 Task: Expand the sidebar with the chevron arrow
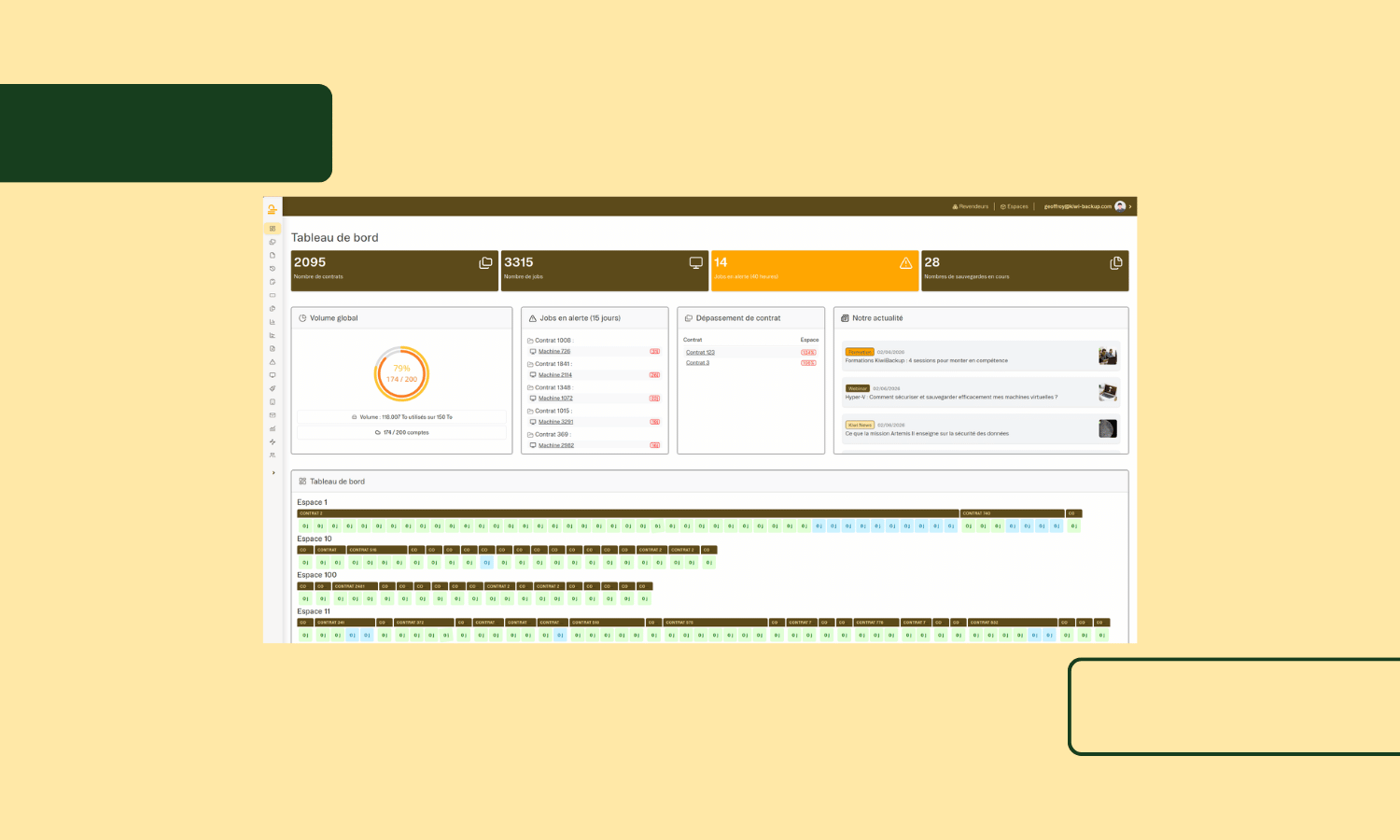point(273,473)
